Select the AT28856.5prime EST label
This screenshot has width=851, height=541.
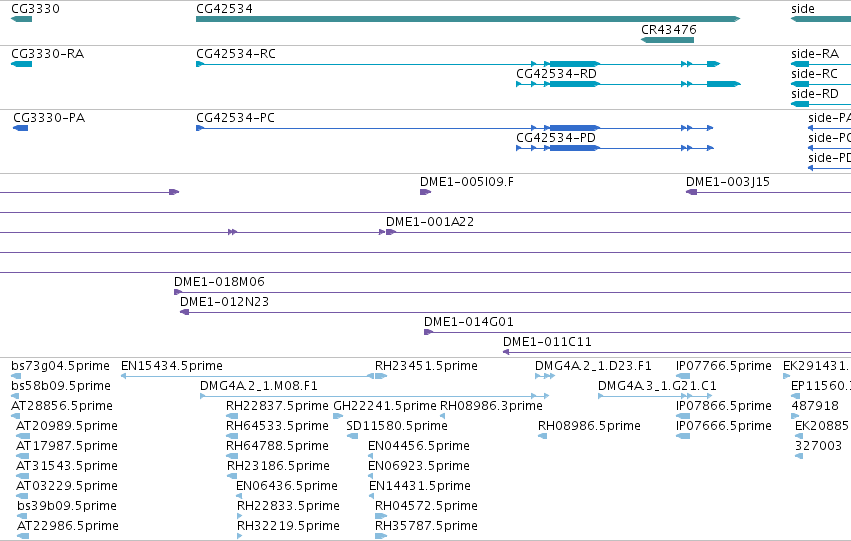62,406
